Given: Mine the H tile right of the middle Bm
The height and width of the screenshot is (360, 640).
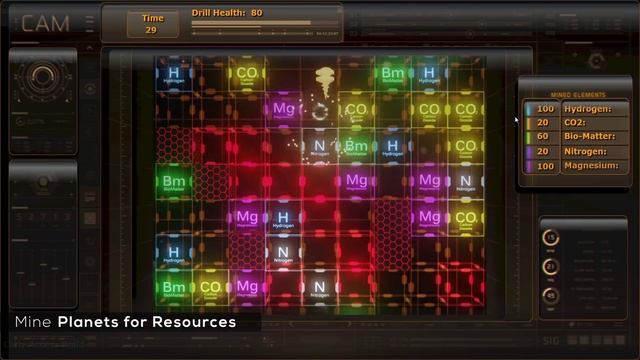Looking at the screenshot, I should click(x=393, y=146).
